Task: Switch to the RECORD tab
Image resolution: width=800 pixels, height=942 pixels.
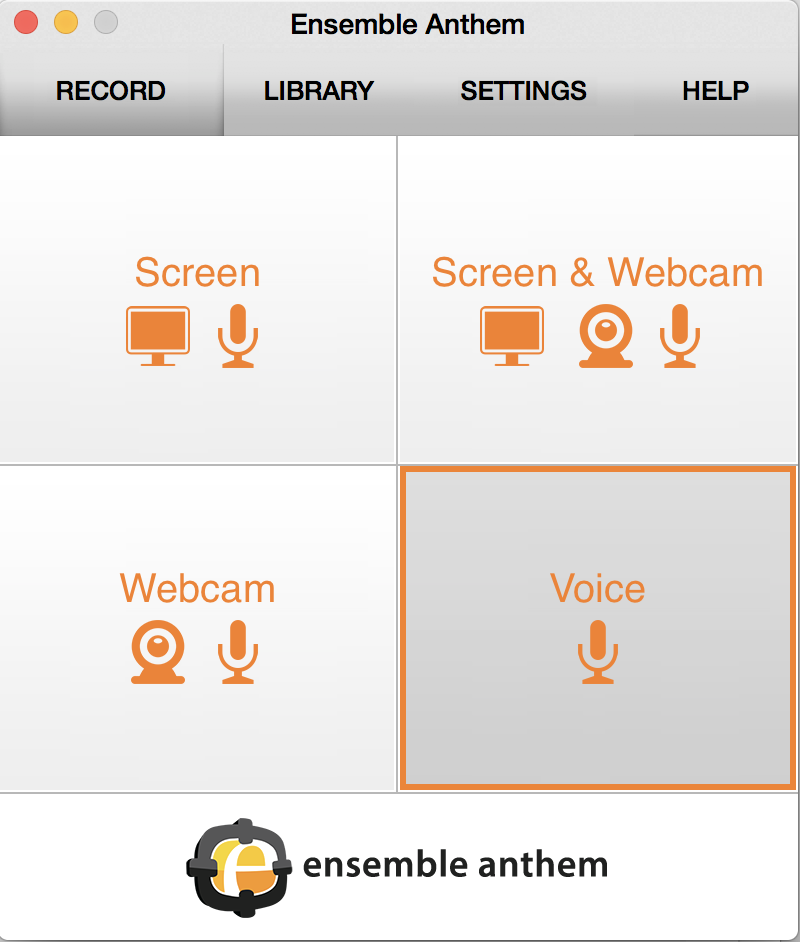Action: click(x=111, y=91)
